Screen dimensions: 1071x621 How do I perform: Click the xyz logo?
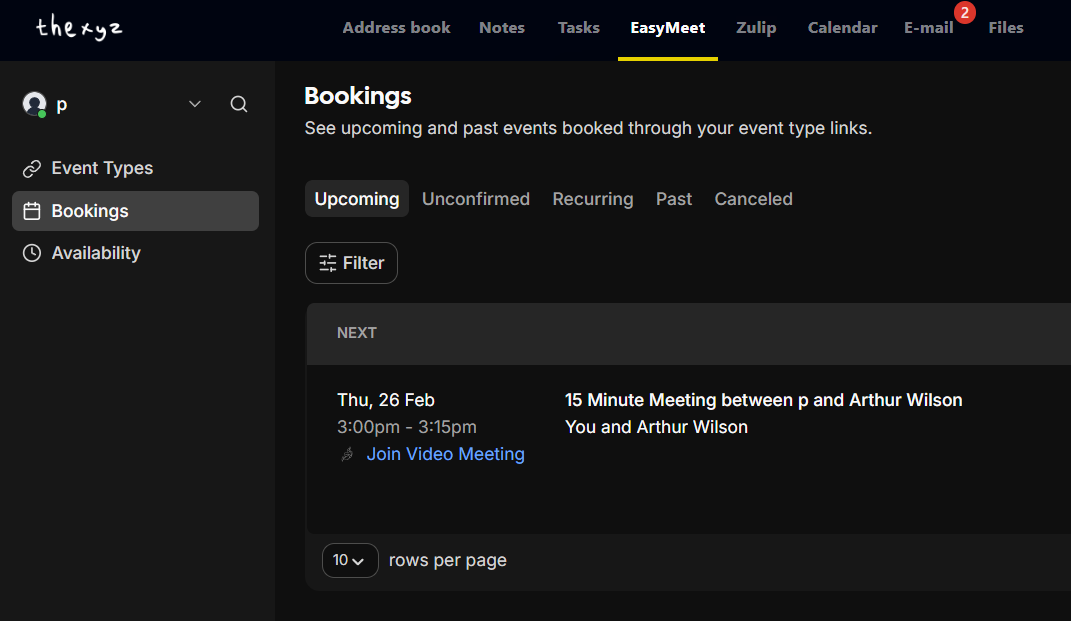point(78,28)
